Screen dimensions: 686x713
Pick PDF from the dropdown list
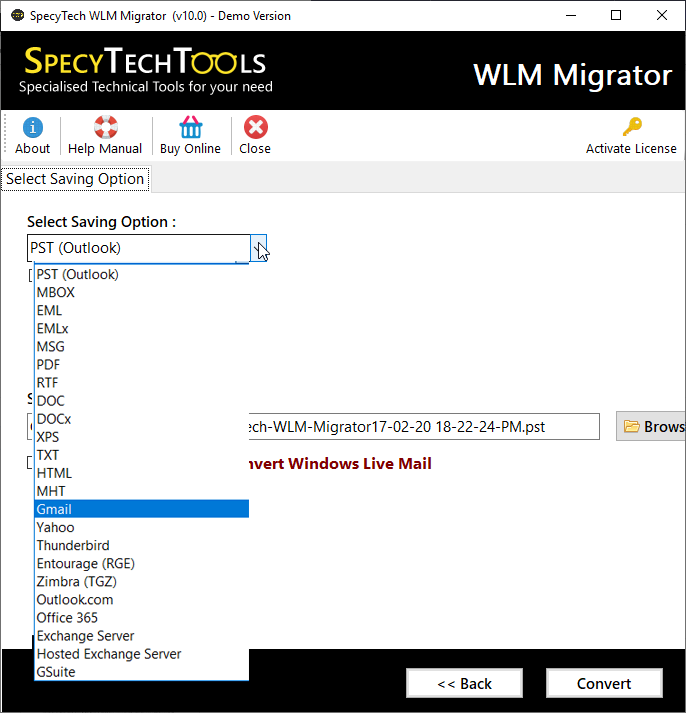click(x=142, y=365)
